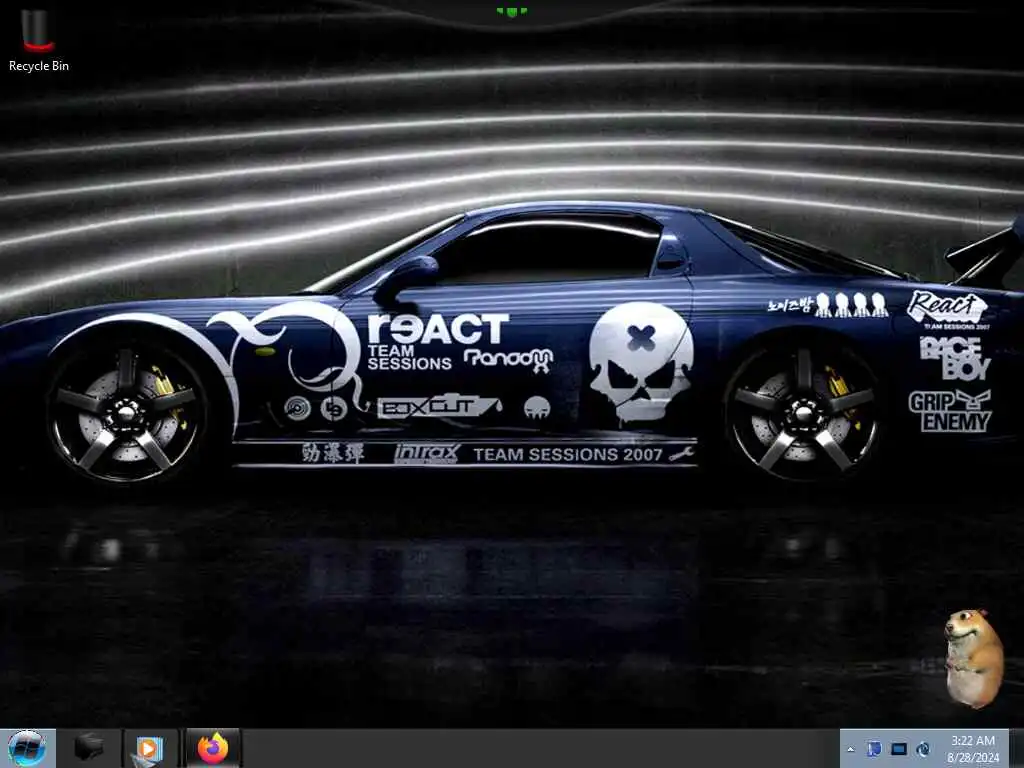Click the green indicator at top center
The width and height of the screenshot is (1024, 768).
tap(512, 11)
